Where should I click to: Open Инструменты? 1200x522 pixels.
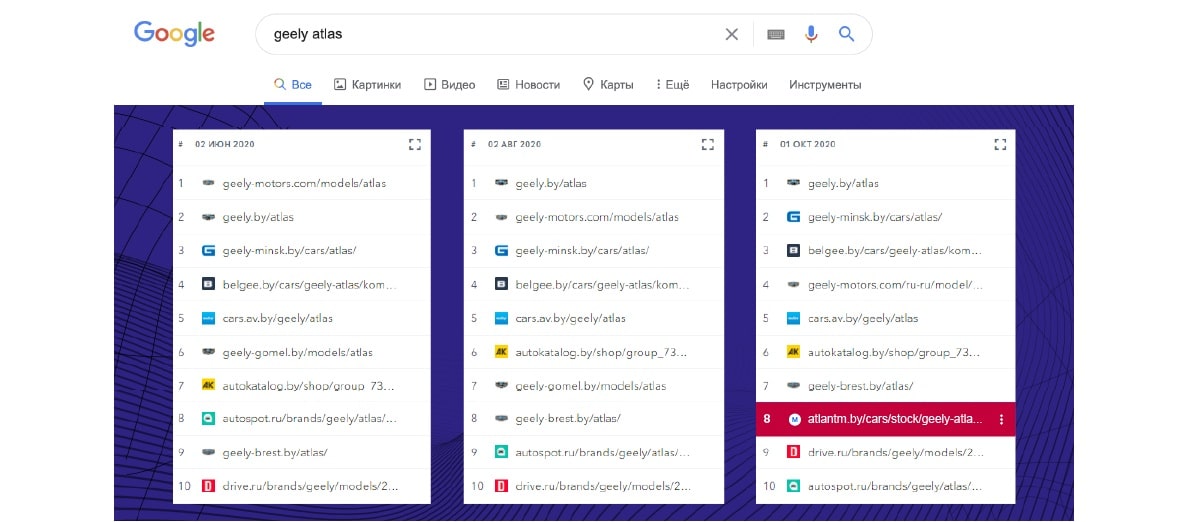click(825, 85)
